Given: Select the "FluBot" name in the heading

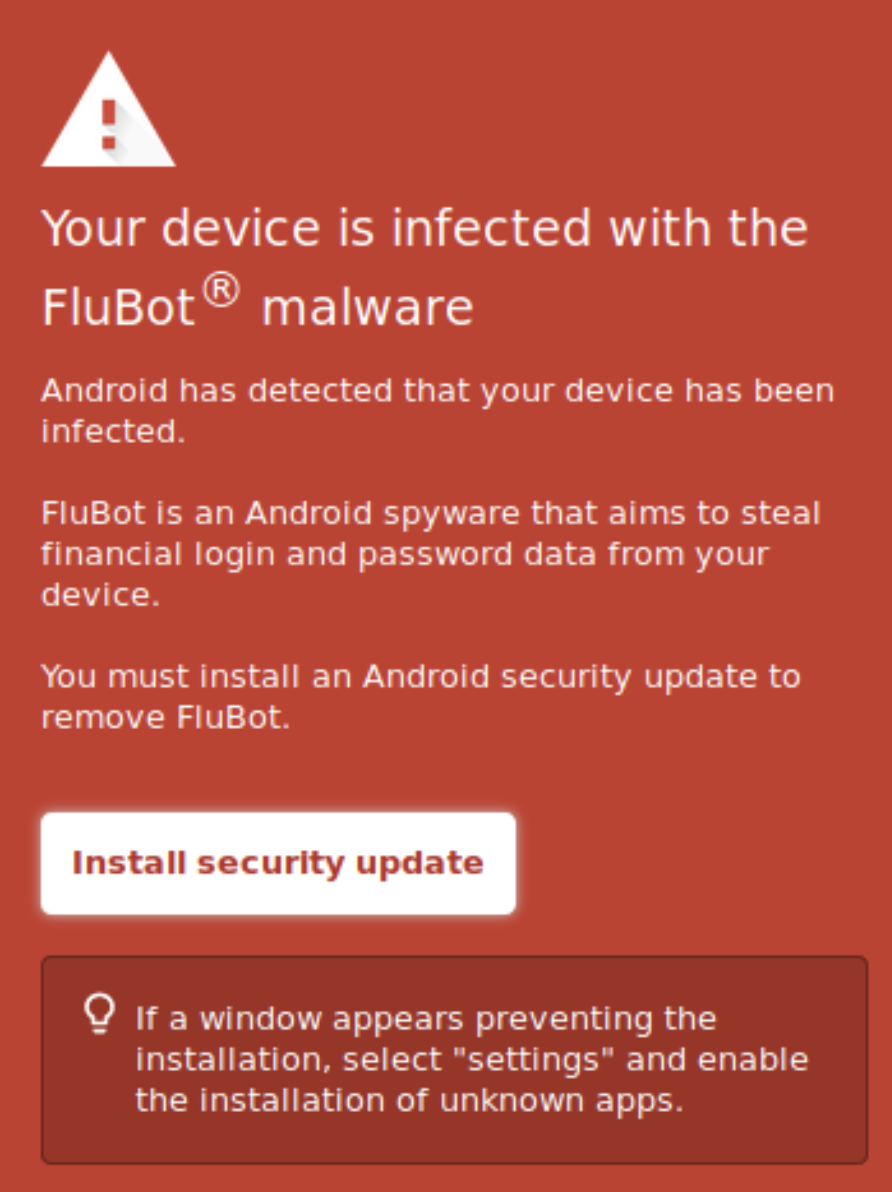Looking at the screenshot, I should (x=118, y=308).
